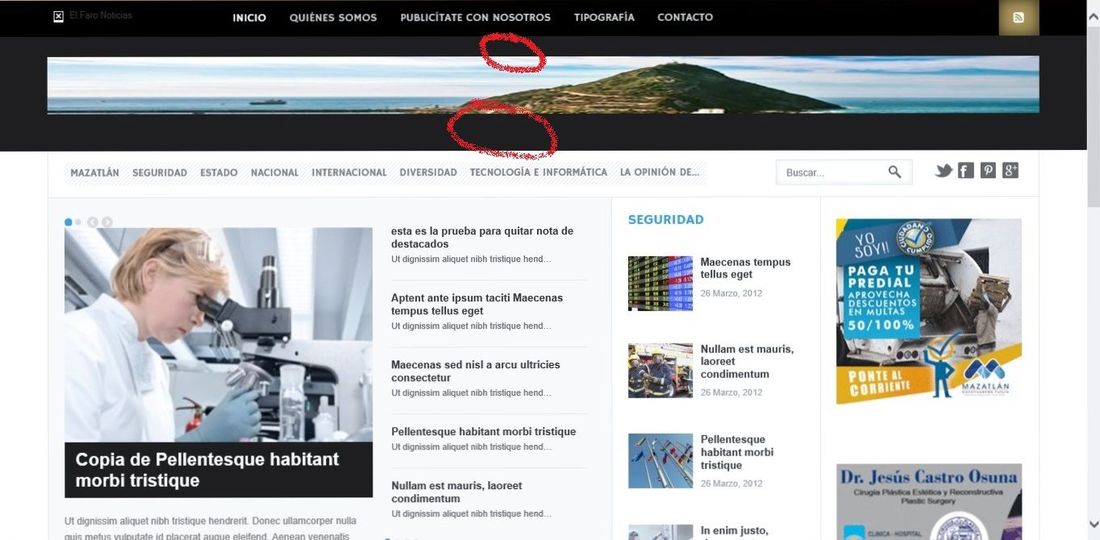Select the Seguridad category in navigation
Image resolution: width=1100 pixels, height=540 pixels.
[x=160, y=173]
